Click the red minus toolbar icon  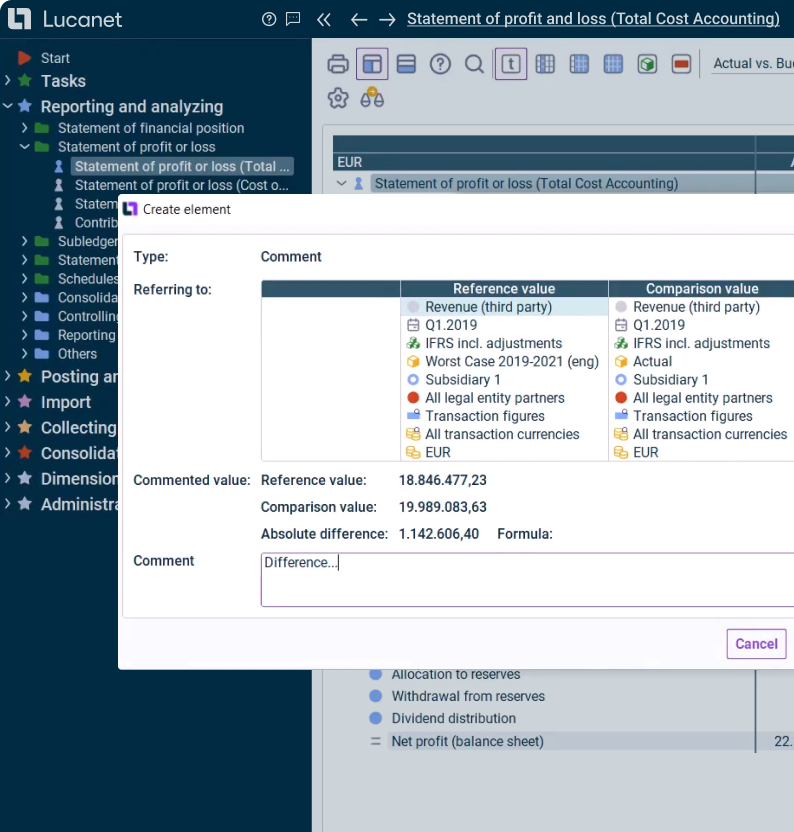(x=681, y=64)
